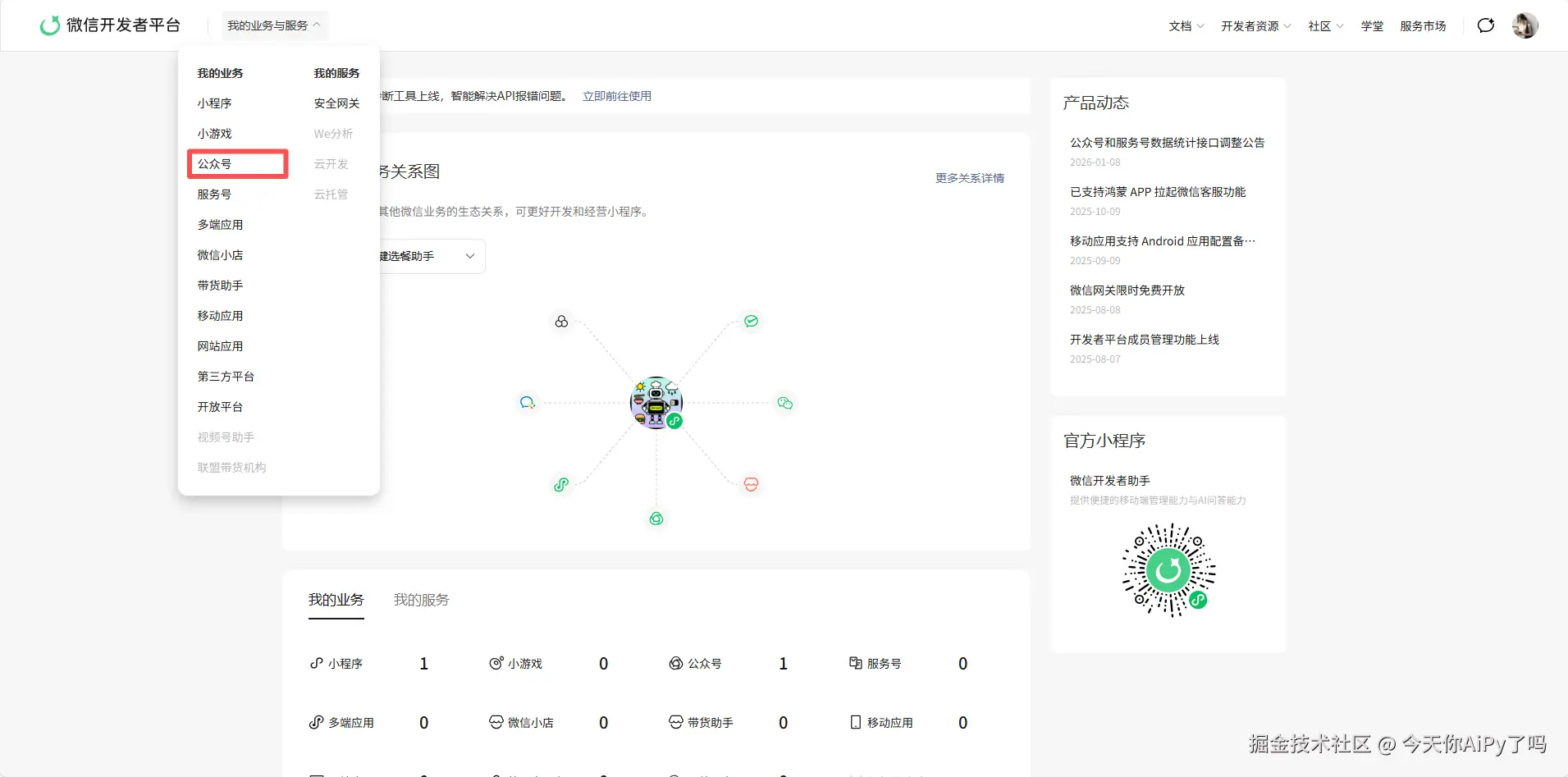Select 带货助手 from the dropdown menu
This screenshot has height=777, width=1568.
(220, 286)
